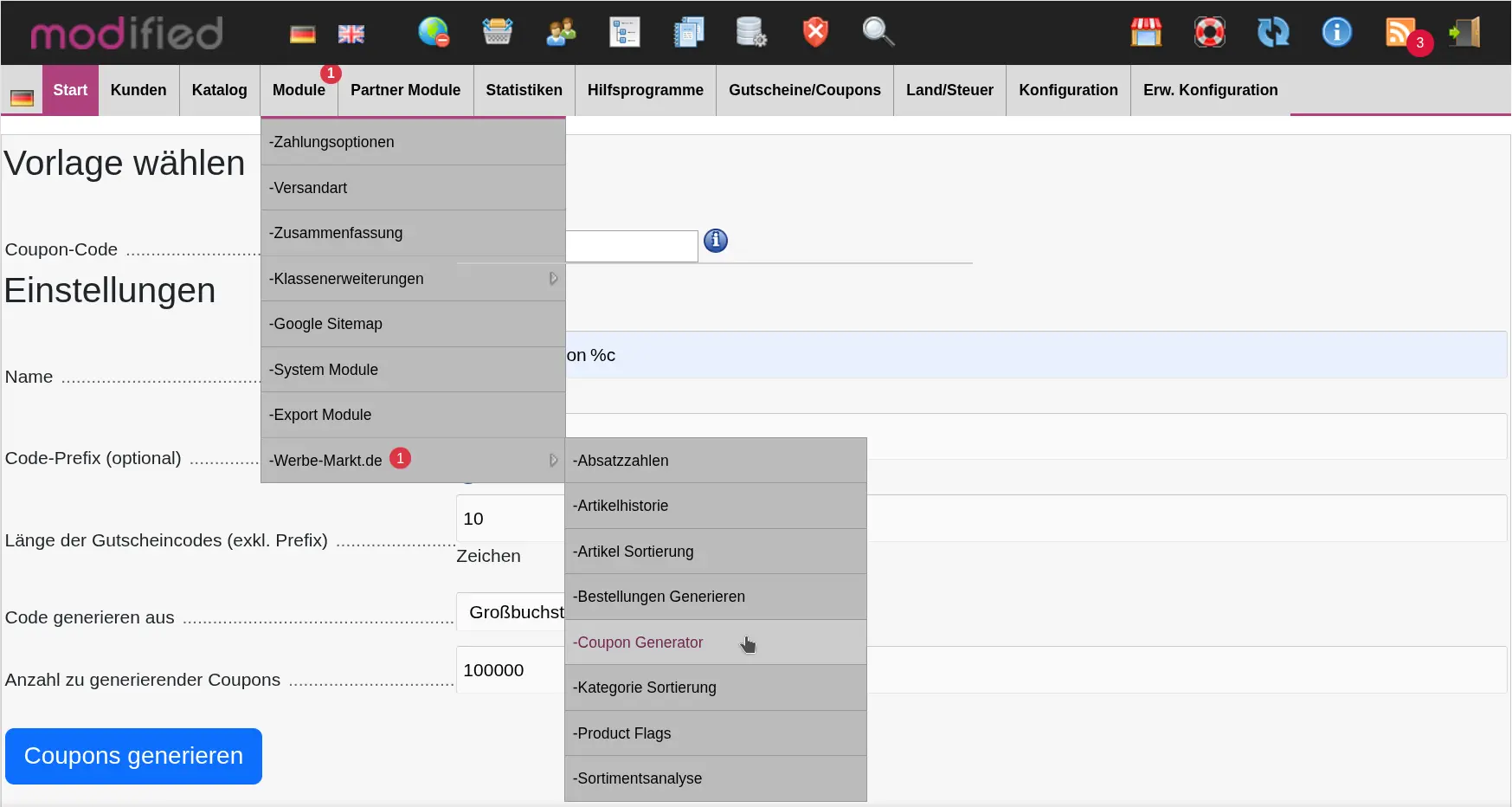Open the customers people icon
Screen dimensions: 1512x807
[561, 32]
